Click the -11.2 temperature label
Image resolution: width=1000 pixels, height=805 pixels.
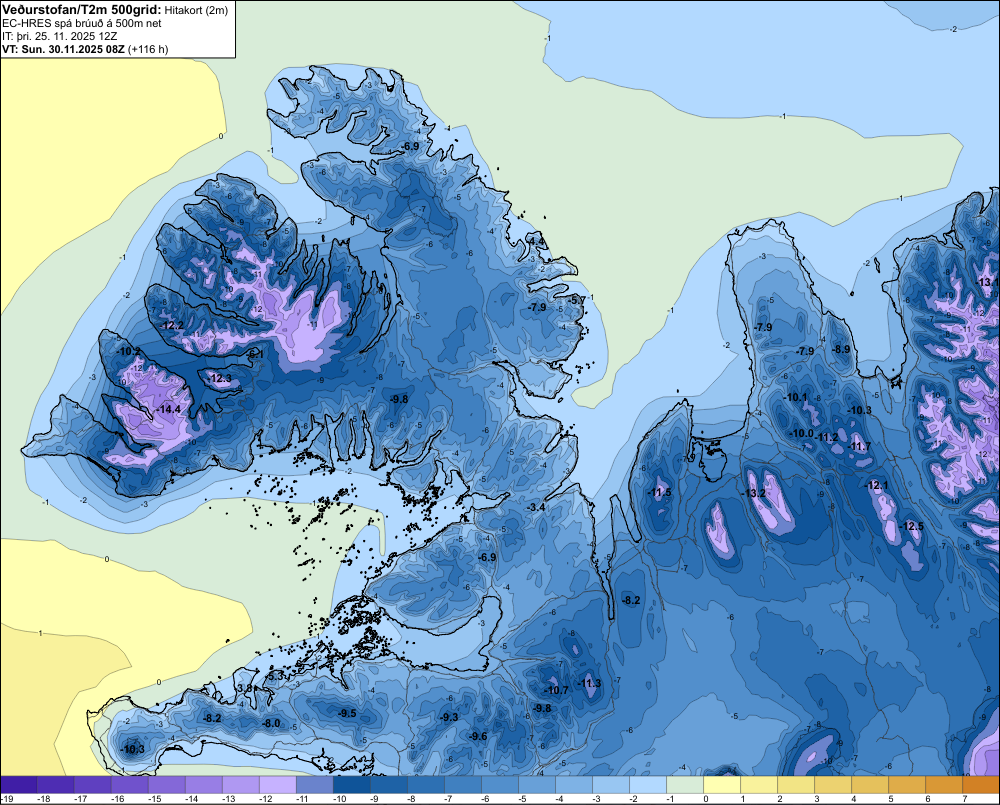click(x=827, y=437)
